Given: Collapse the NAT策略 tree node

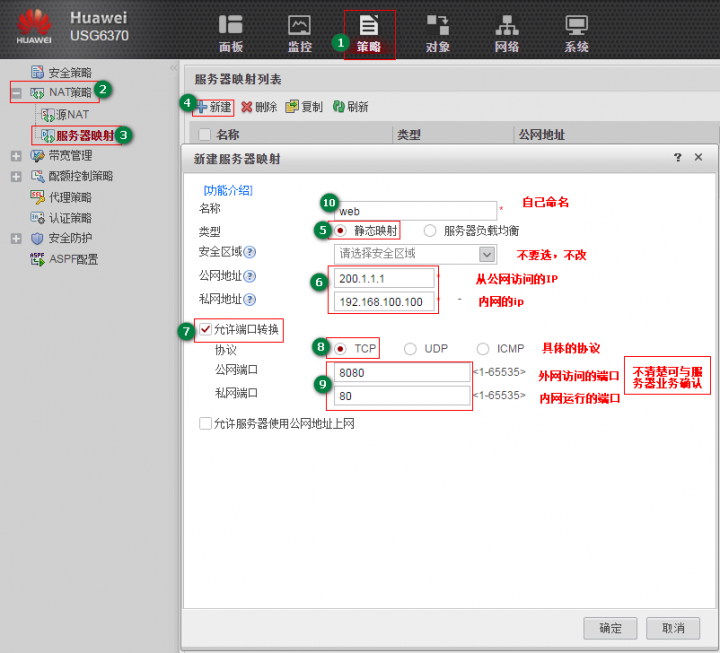Looking at the screenshot, I should [16, 93].
